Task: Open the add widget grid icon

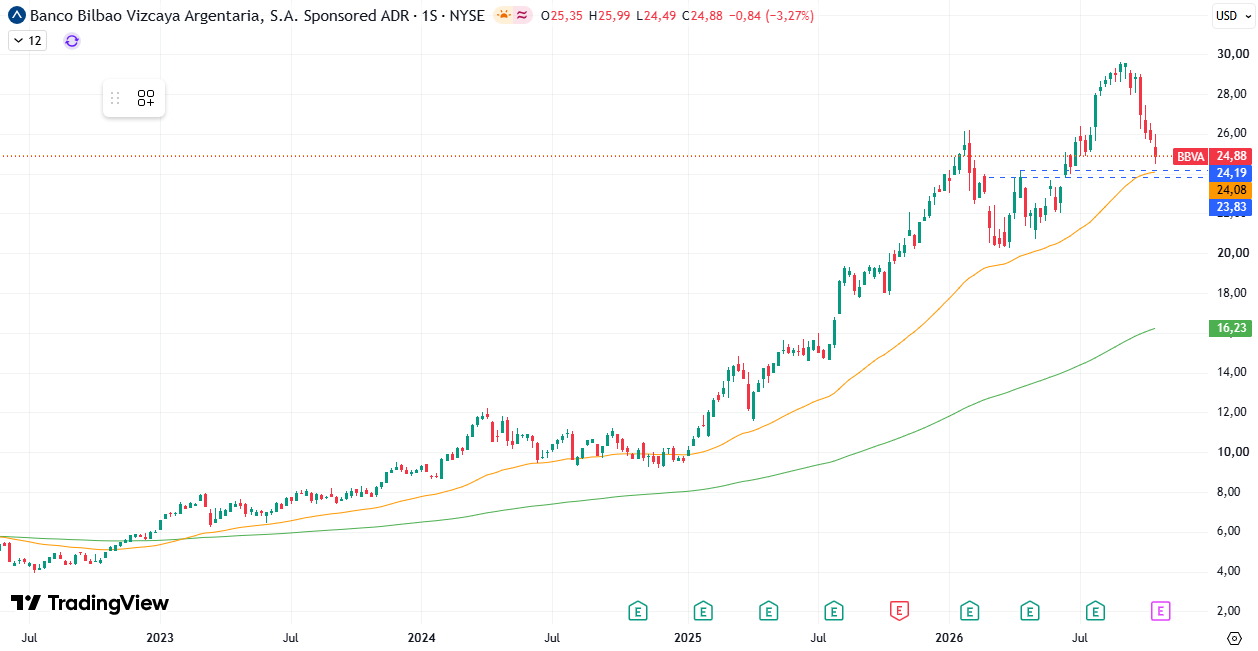Action: [x=146, y=98]
